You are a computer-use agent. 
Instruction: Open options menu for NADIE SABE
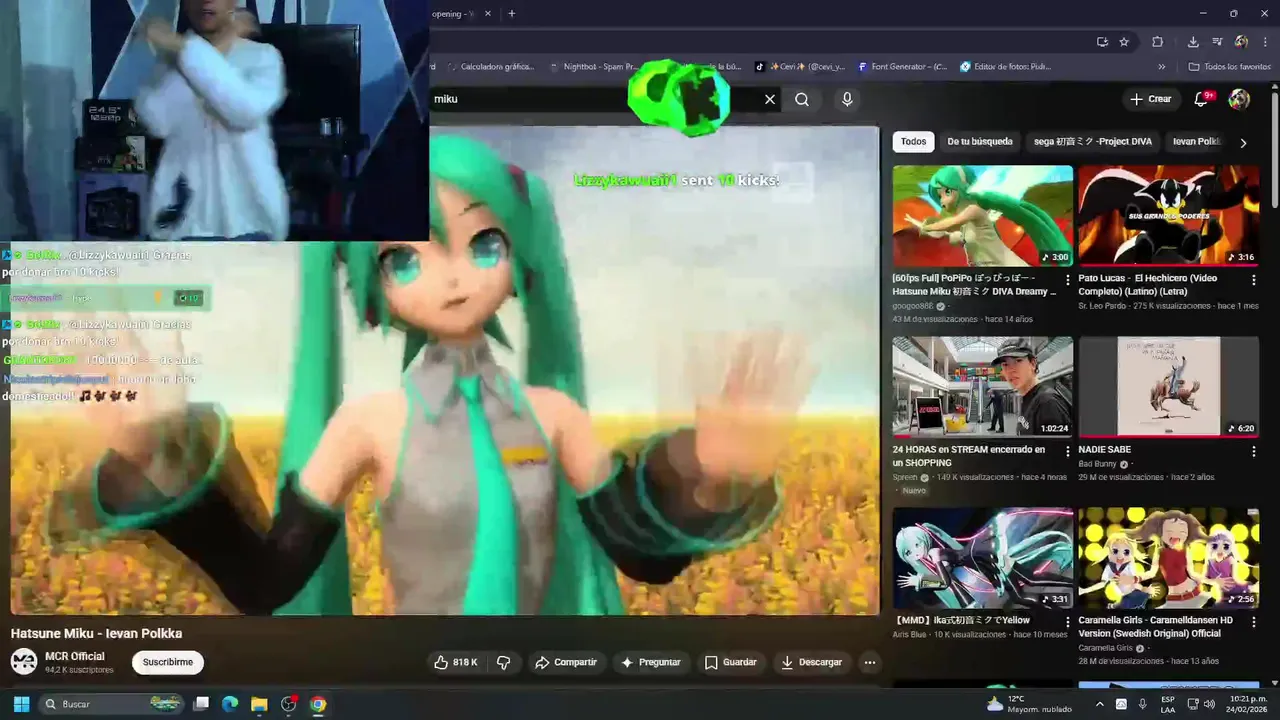[x=1254, y=452]
